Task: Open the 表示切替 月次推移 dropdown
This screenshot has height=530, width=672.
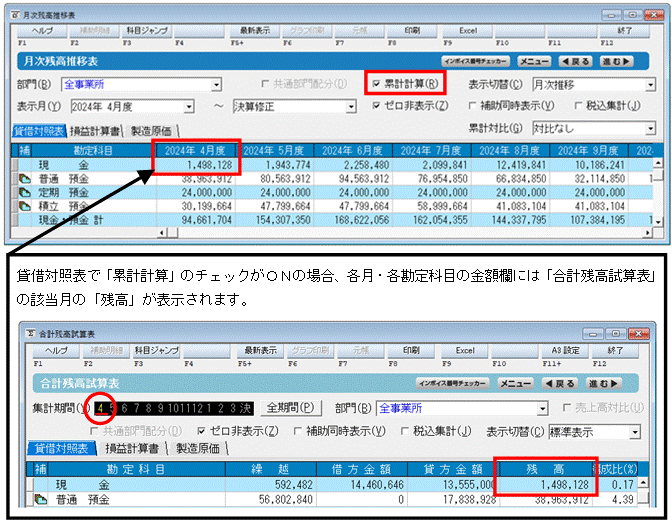Action: pos(651,85)
